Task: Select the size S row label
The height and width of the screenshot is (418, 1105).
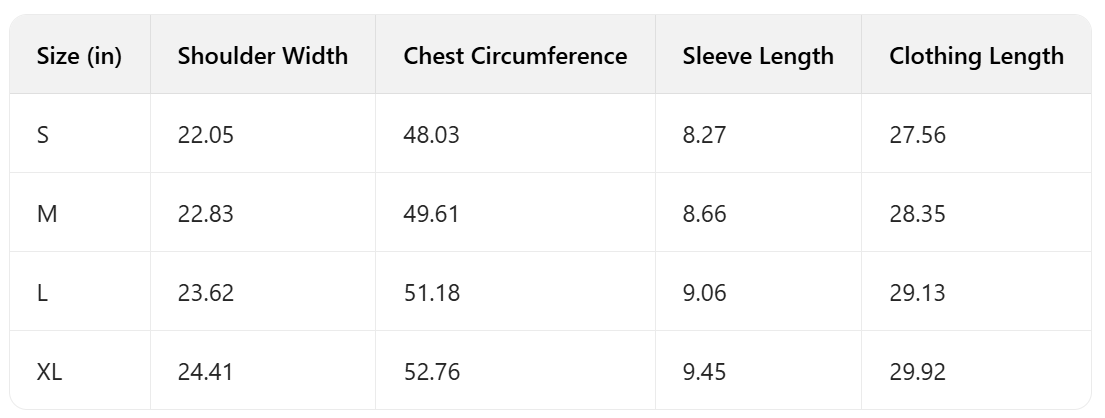Action: [x=43, y=135]
